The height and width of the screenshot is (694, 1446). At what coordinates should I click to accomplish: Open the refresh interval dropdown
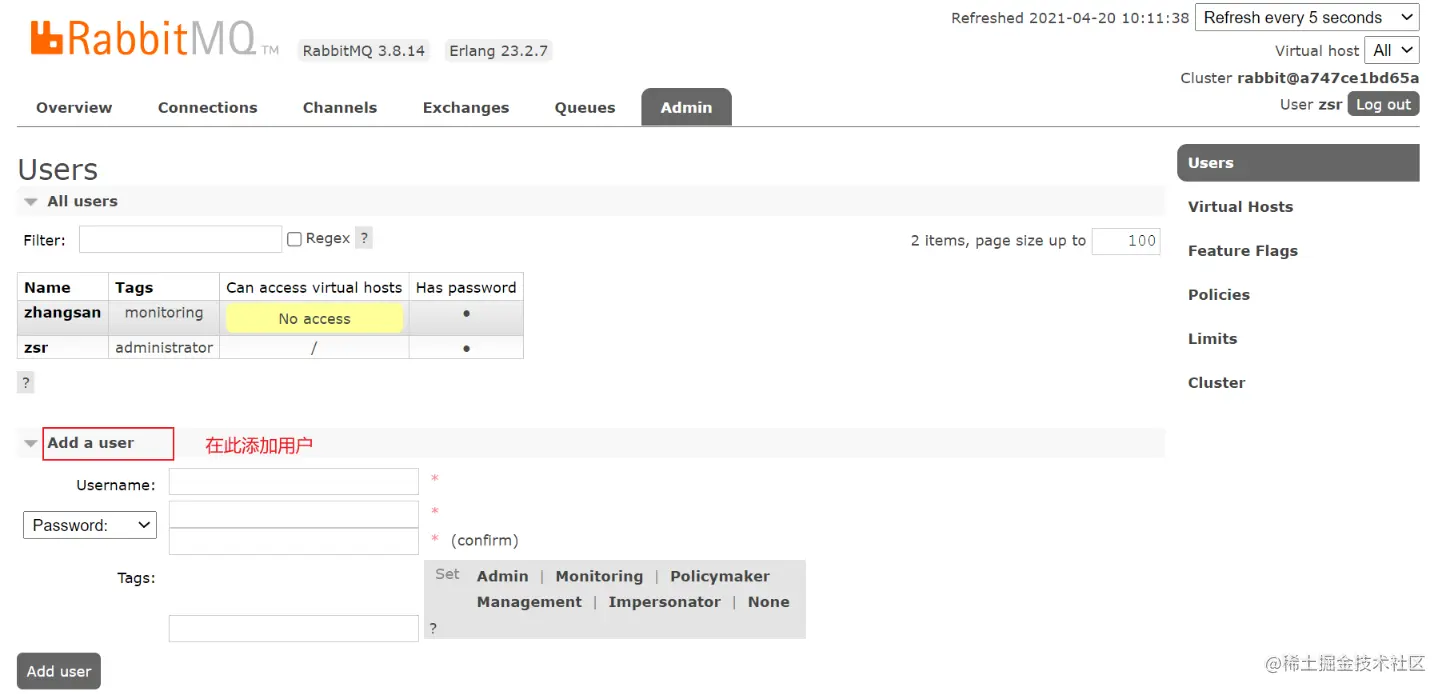click(1307, 18)
